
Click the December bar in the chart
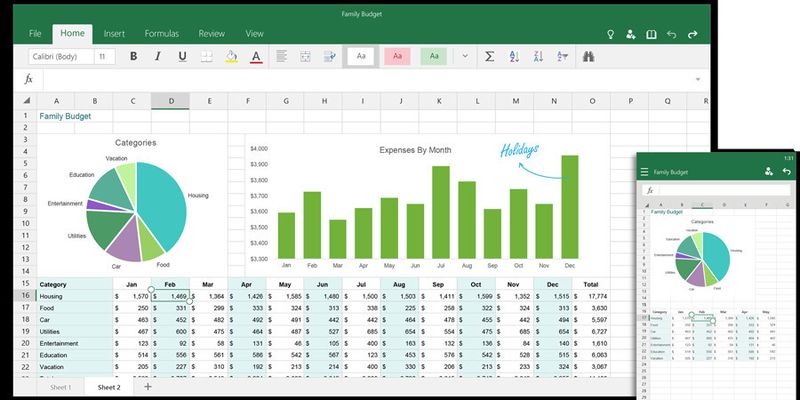pos(570,207)
